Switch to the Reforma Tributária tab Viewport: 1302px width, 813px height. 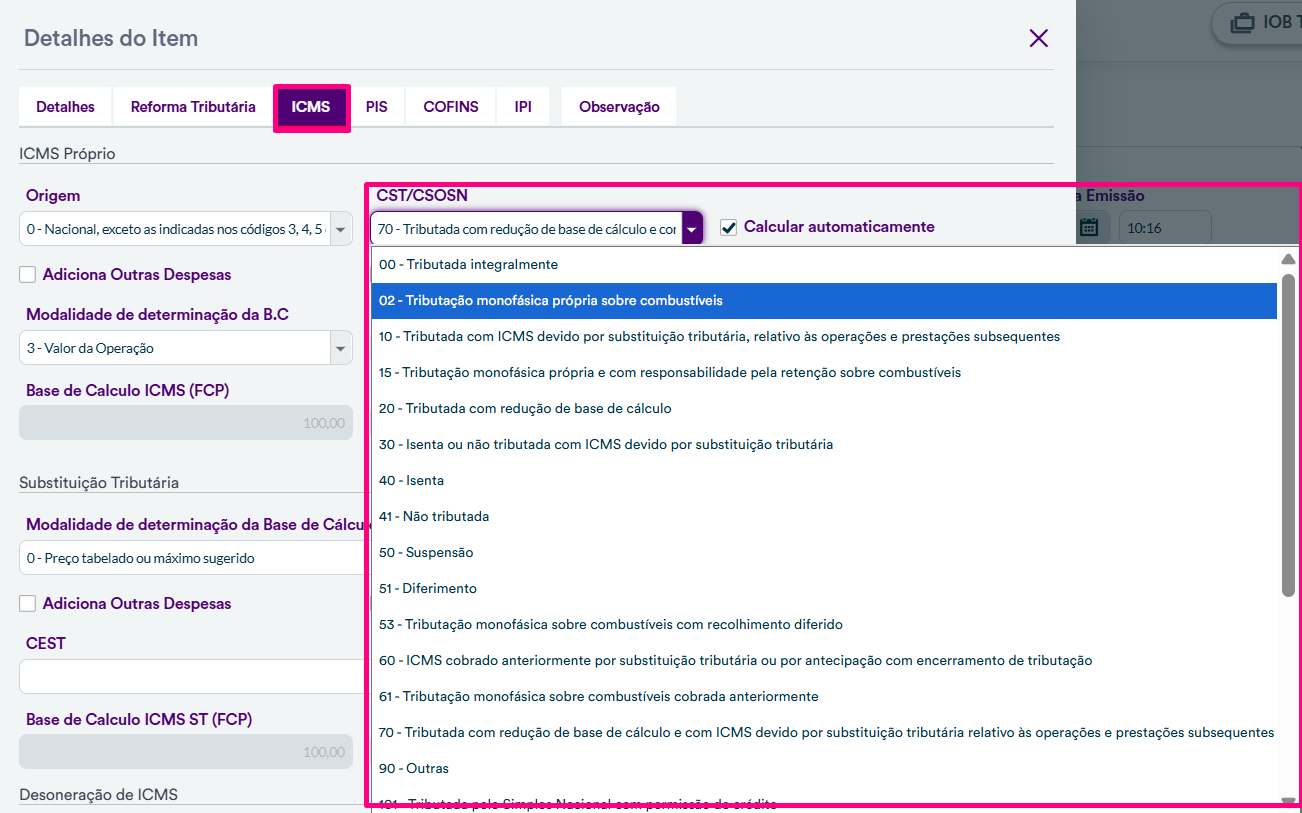[x=193, y=107]
